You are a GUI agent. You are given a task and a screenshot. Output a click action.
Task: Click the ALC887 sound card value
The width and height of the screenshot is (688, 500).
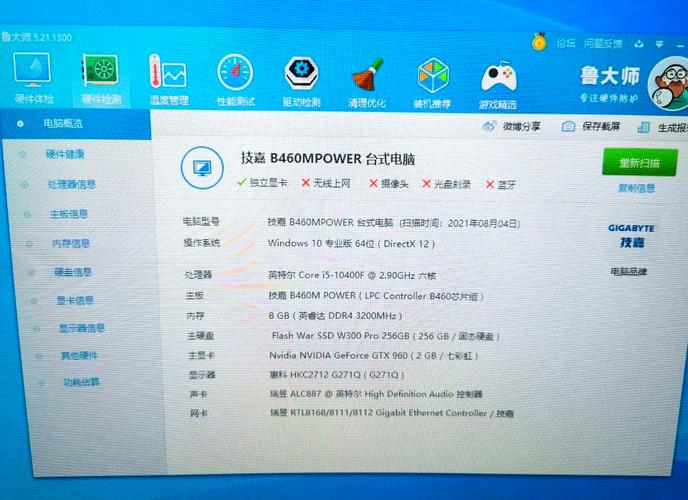coord(376,394)
